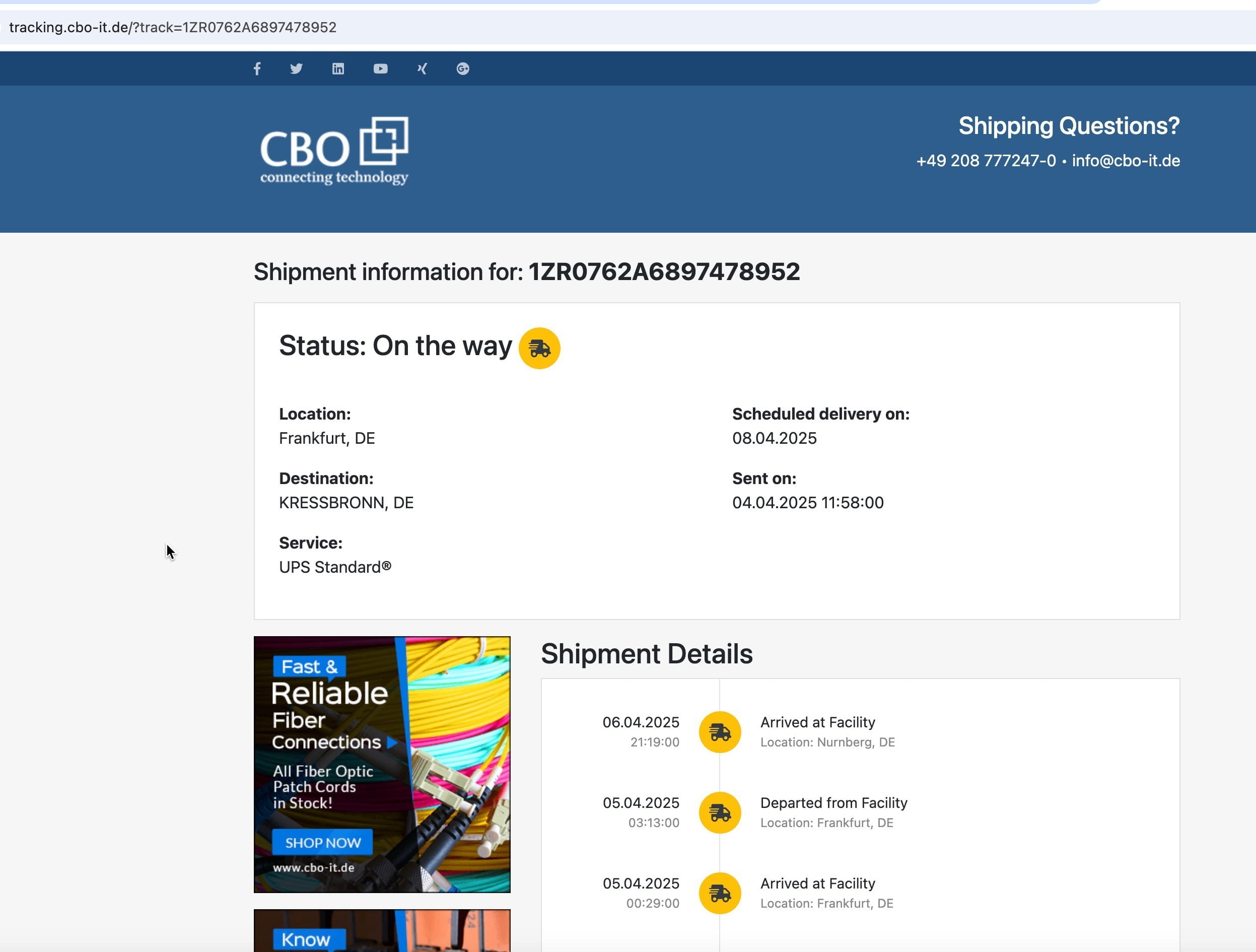The image size is (1256, 952).
Task: Click the browser address bar URL
Action: tap(173, 27)
